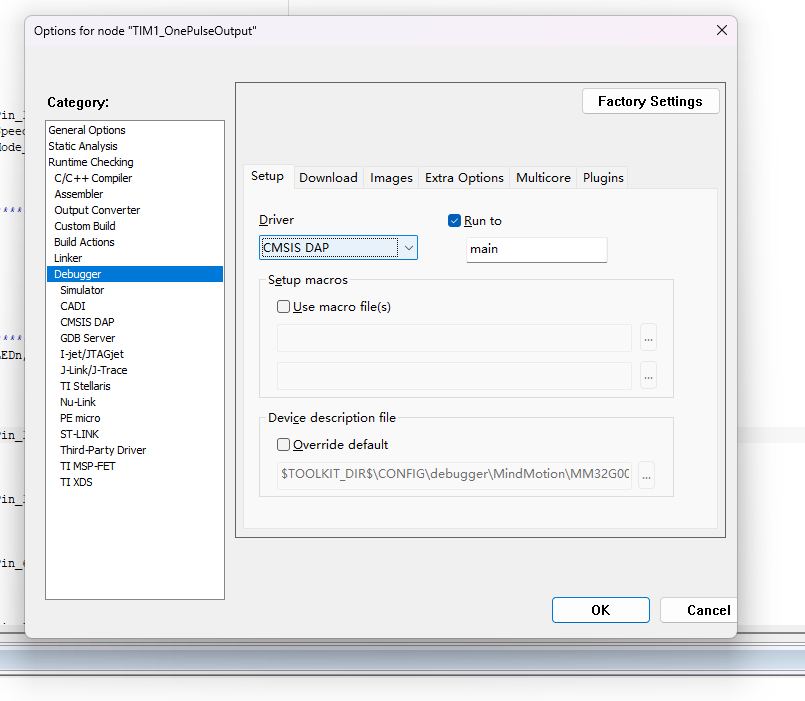
Task: Select C/C++ Compiler category
Action: pos(93,178)
